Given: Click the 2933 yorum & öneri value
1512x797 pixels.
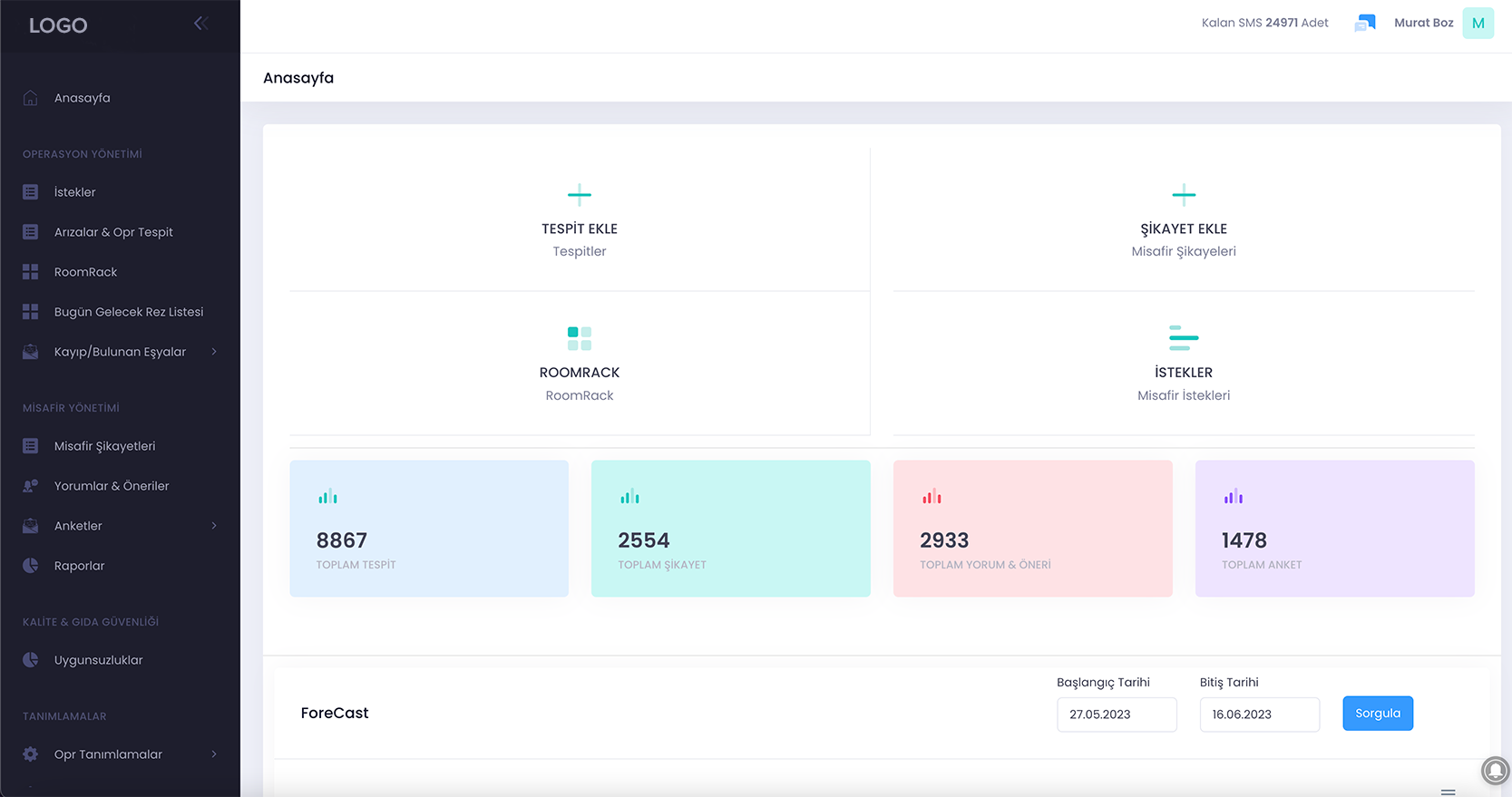Looking at the screenshot, I should [944, 540].
